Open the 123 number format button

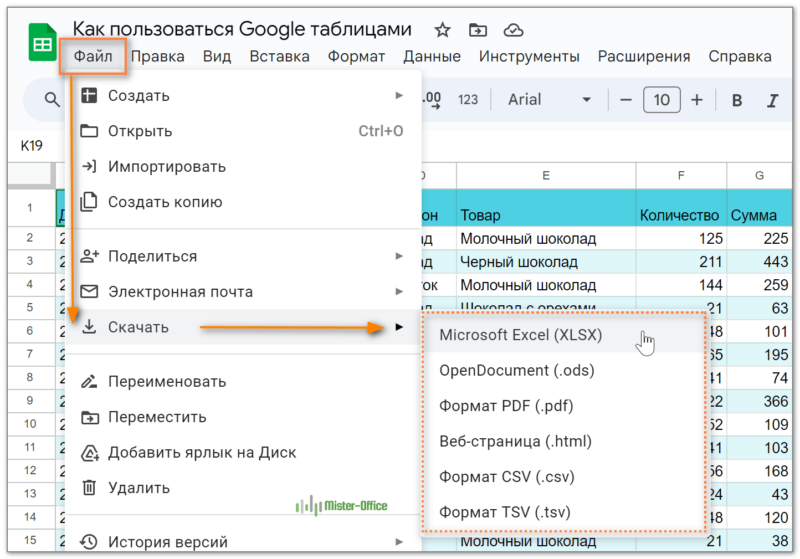point(468,99)
